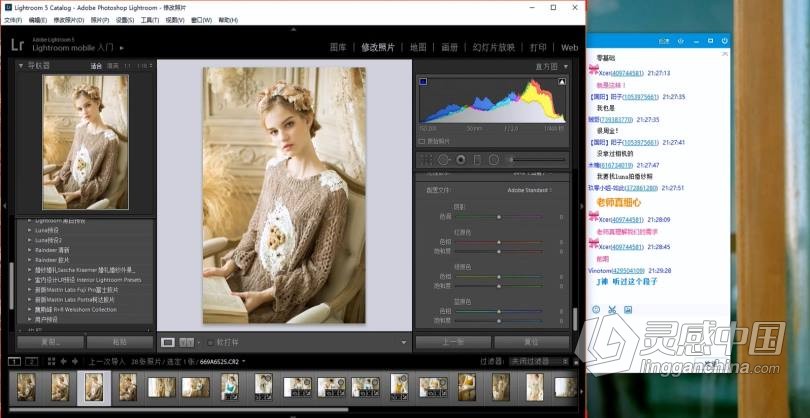Switch to Loupe view icon in toolbar

[168, 342]
